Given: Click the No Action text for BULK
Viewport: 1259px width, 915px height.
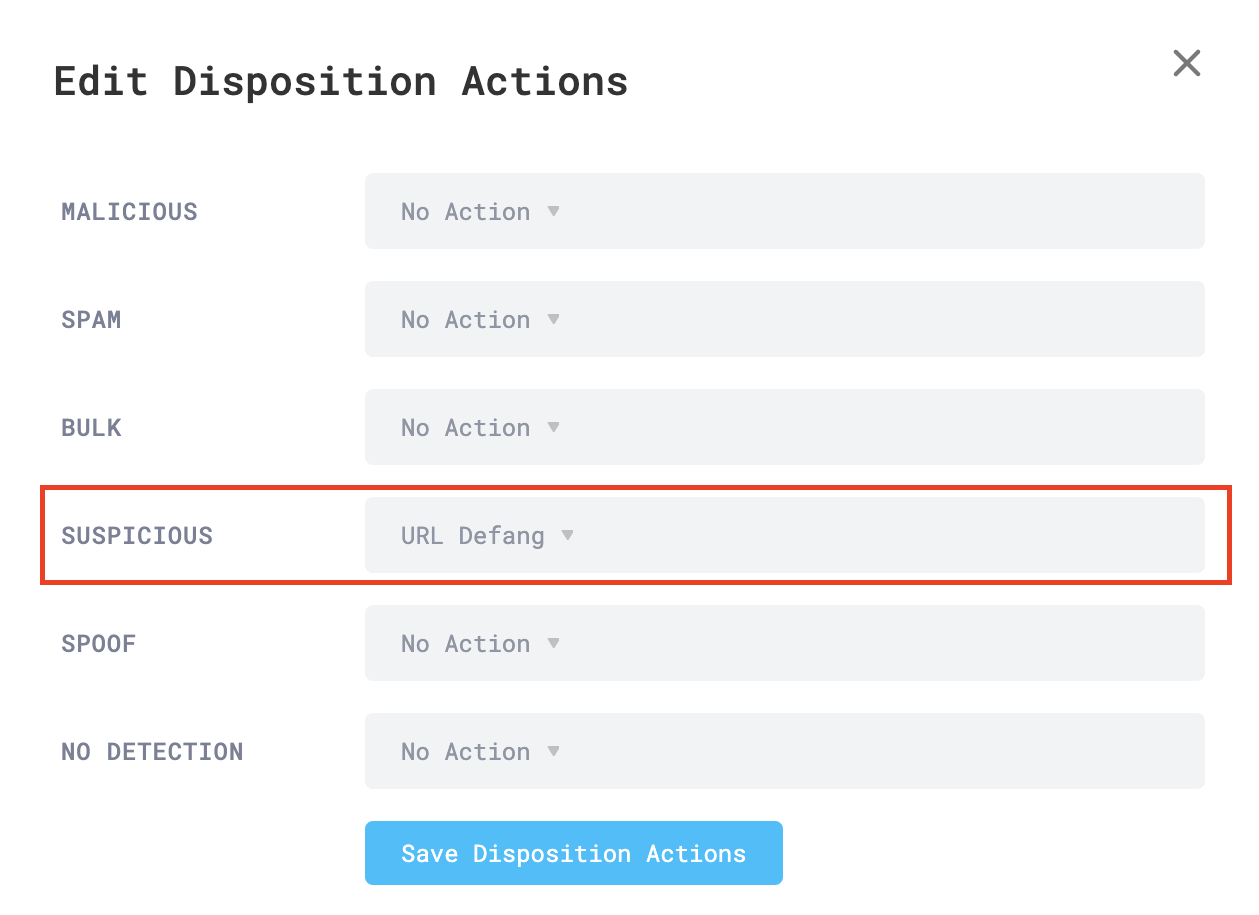Looking at the screenshot, I should pyautogui.click(x=465, y=427).
